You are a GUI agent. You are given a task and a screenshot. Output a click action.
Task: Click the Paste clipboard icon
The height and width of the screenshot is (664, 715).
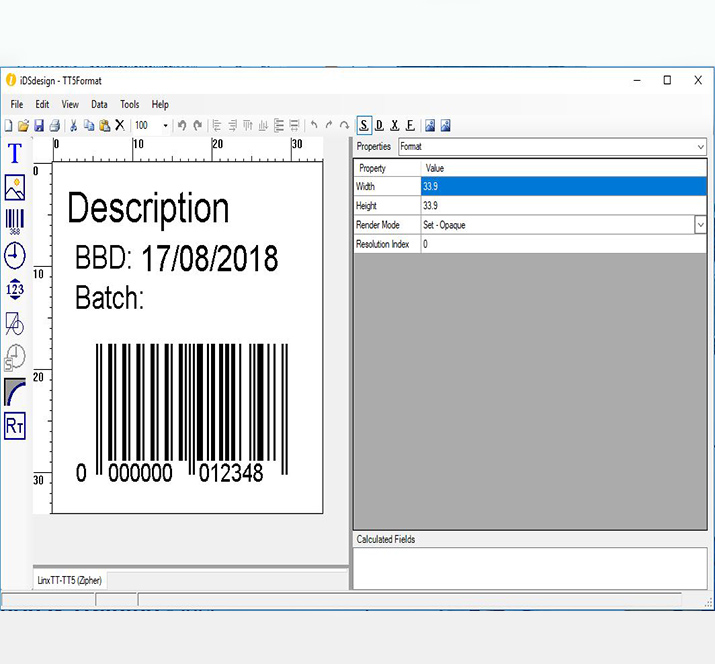click(105, 125)
